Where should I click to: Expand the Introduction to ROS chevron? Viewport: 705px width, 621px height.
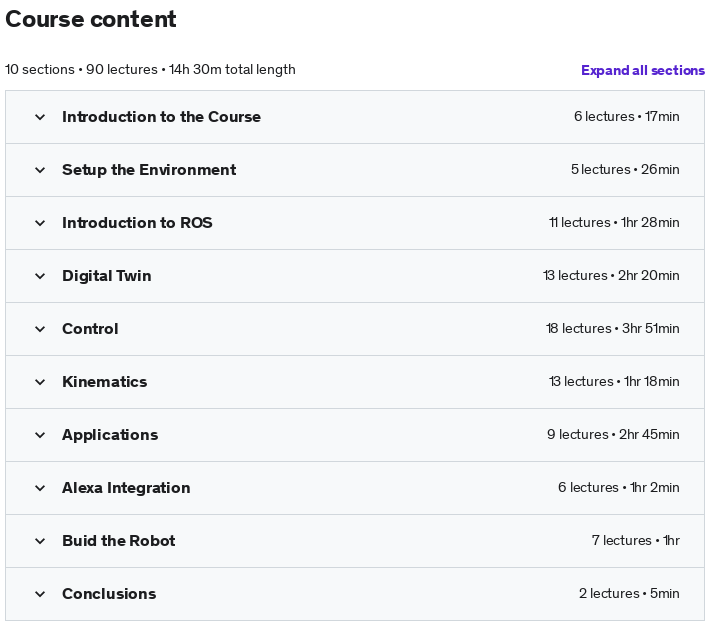(x=40, y=223)
